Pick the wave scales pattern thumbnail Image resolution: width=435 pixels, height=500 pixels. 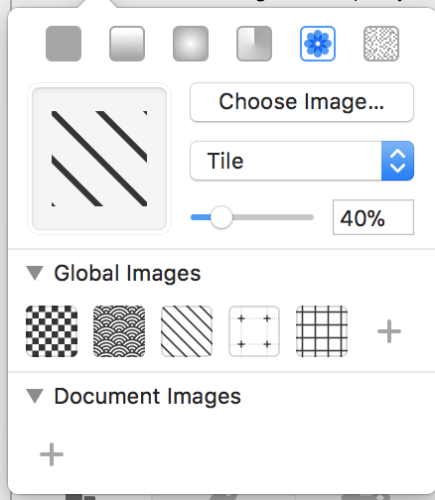pos(119,331)
